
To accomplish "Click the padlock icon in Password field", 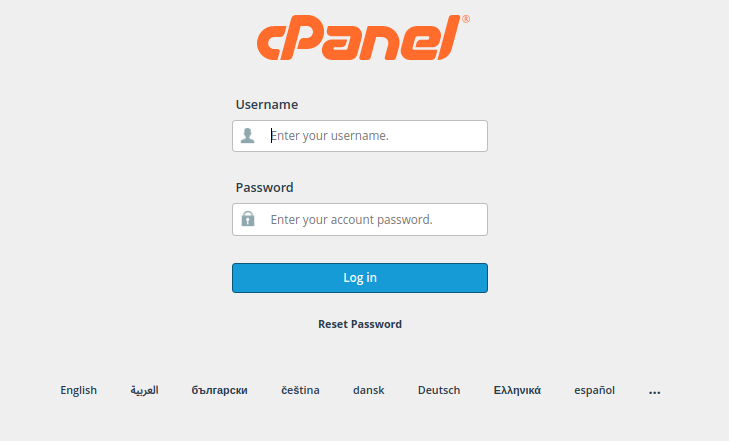I will point(248,219).
